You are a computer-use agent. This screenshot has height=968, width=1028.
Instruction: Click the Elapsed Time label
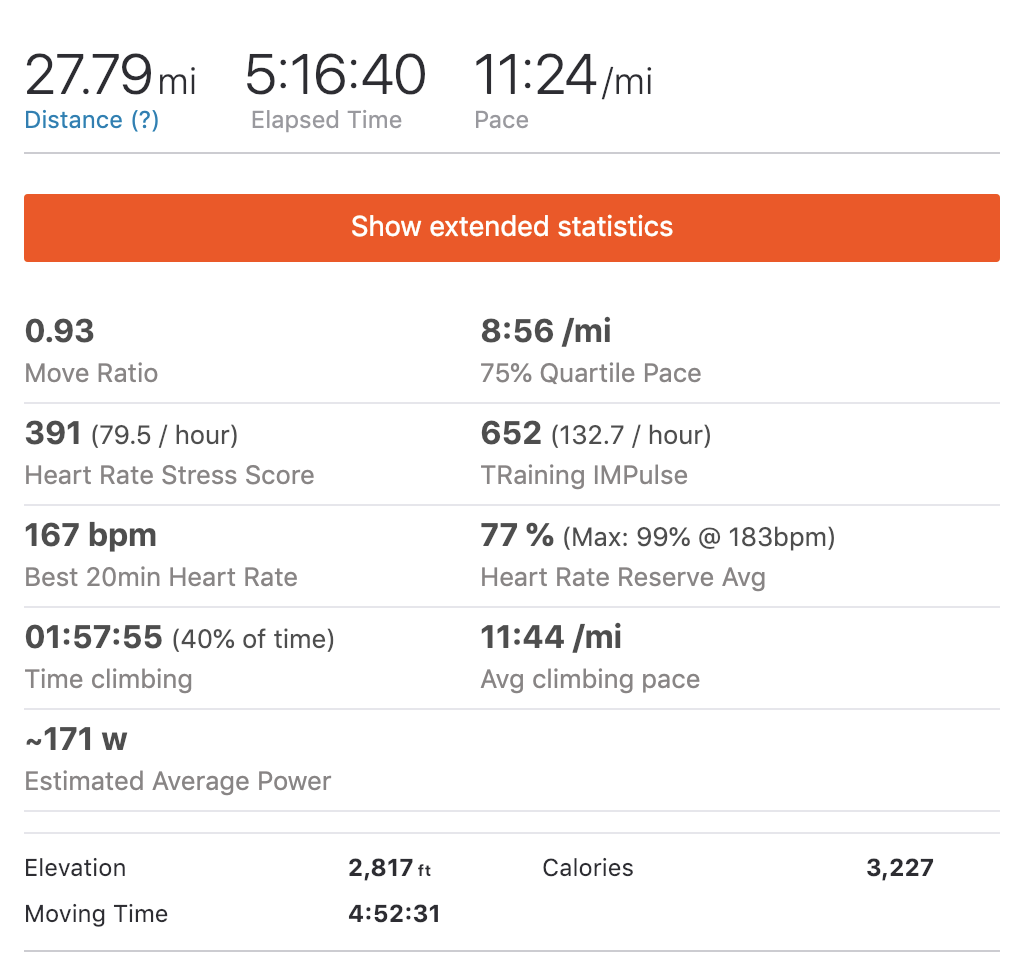pos(326,120)
